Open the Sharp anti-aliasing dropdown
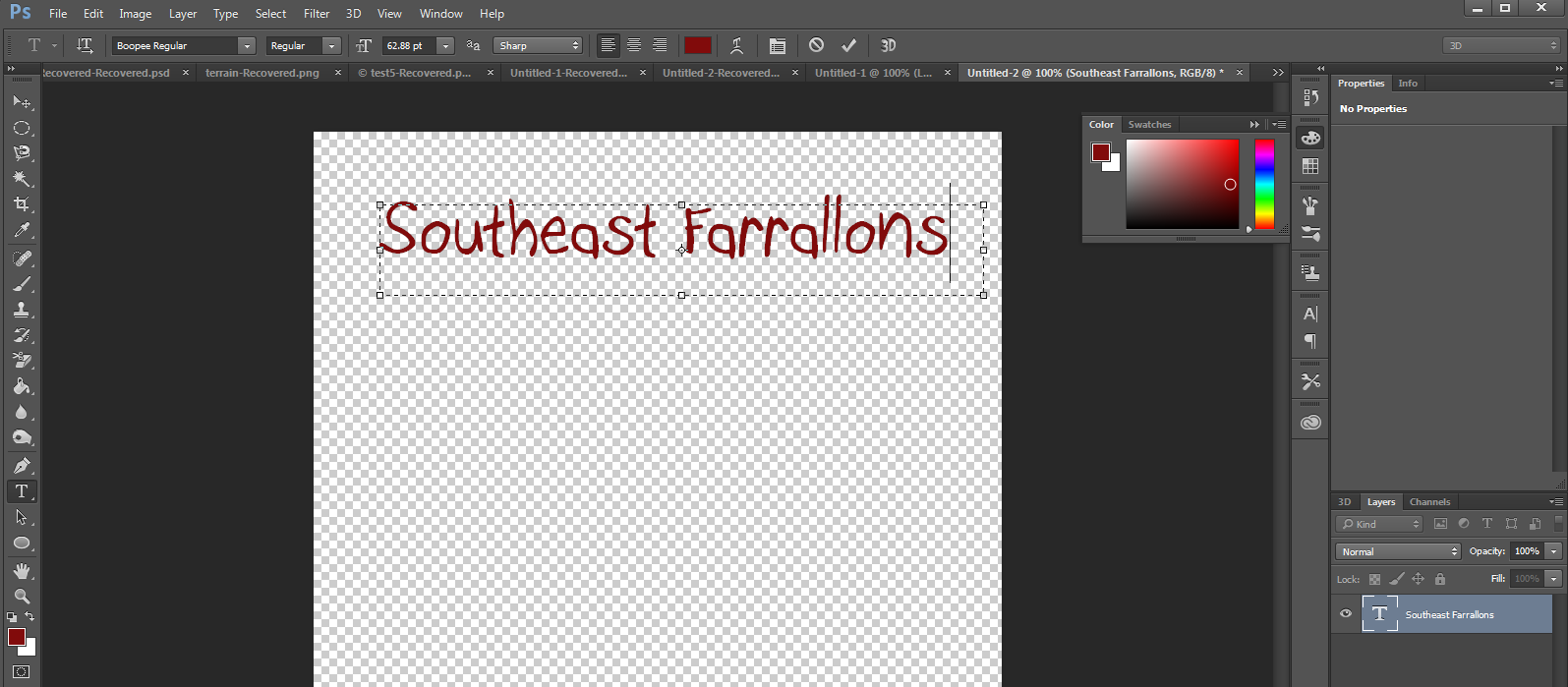The height and width of the screenshot is (687, 1568). [538, 45]
